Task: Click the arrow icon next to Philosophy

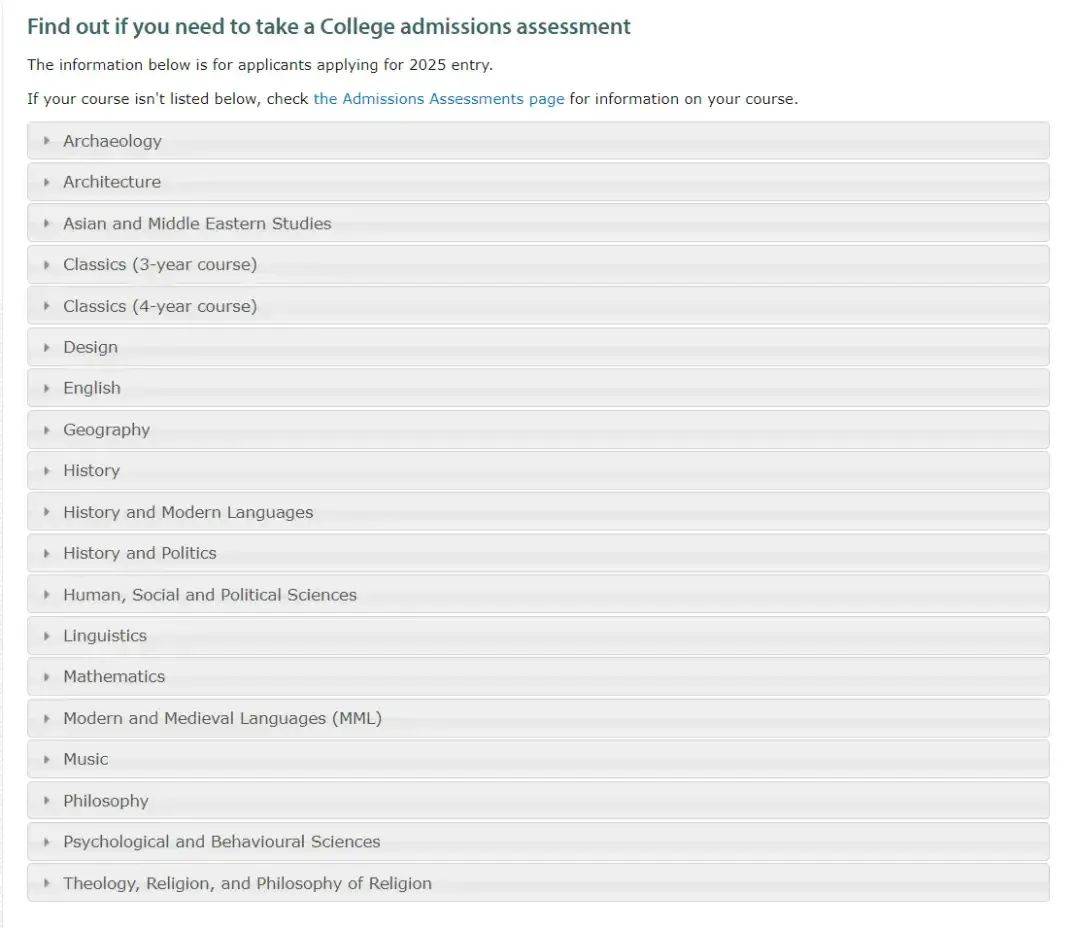Action: tap(46, 801)
